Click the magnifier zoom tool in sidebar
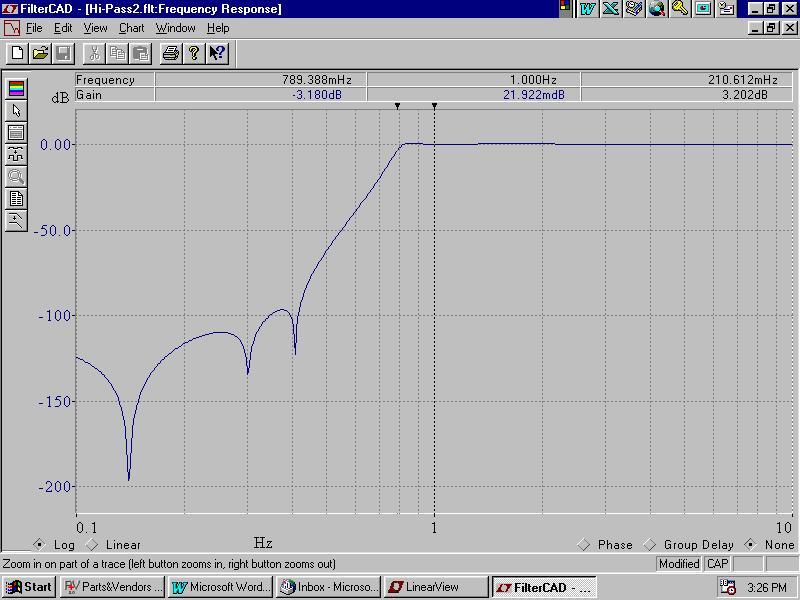The image size is (800, 600). pos(16,177)
